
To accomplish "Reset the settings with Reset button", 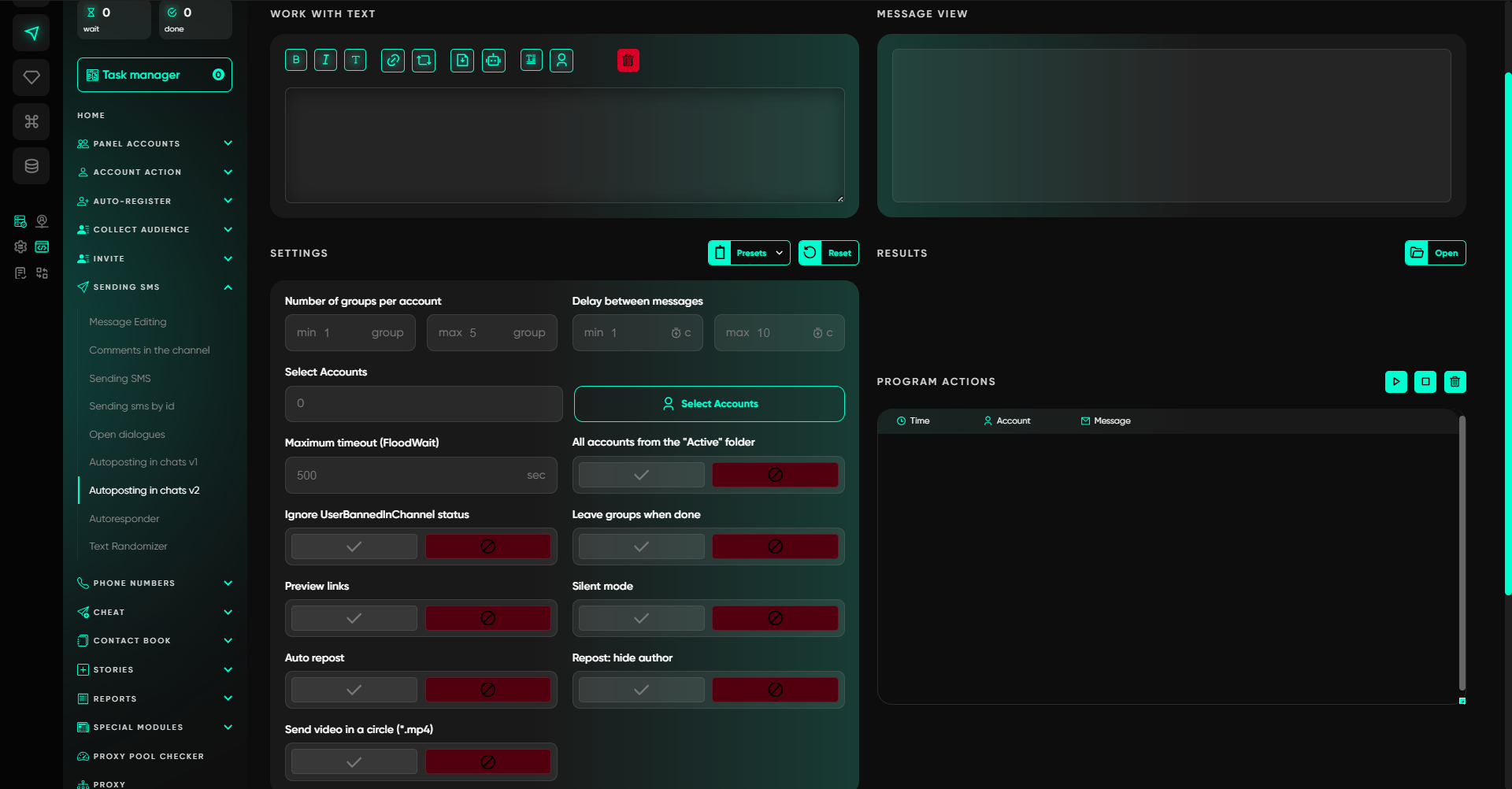I will [828, 253].
